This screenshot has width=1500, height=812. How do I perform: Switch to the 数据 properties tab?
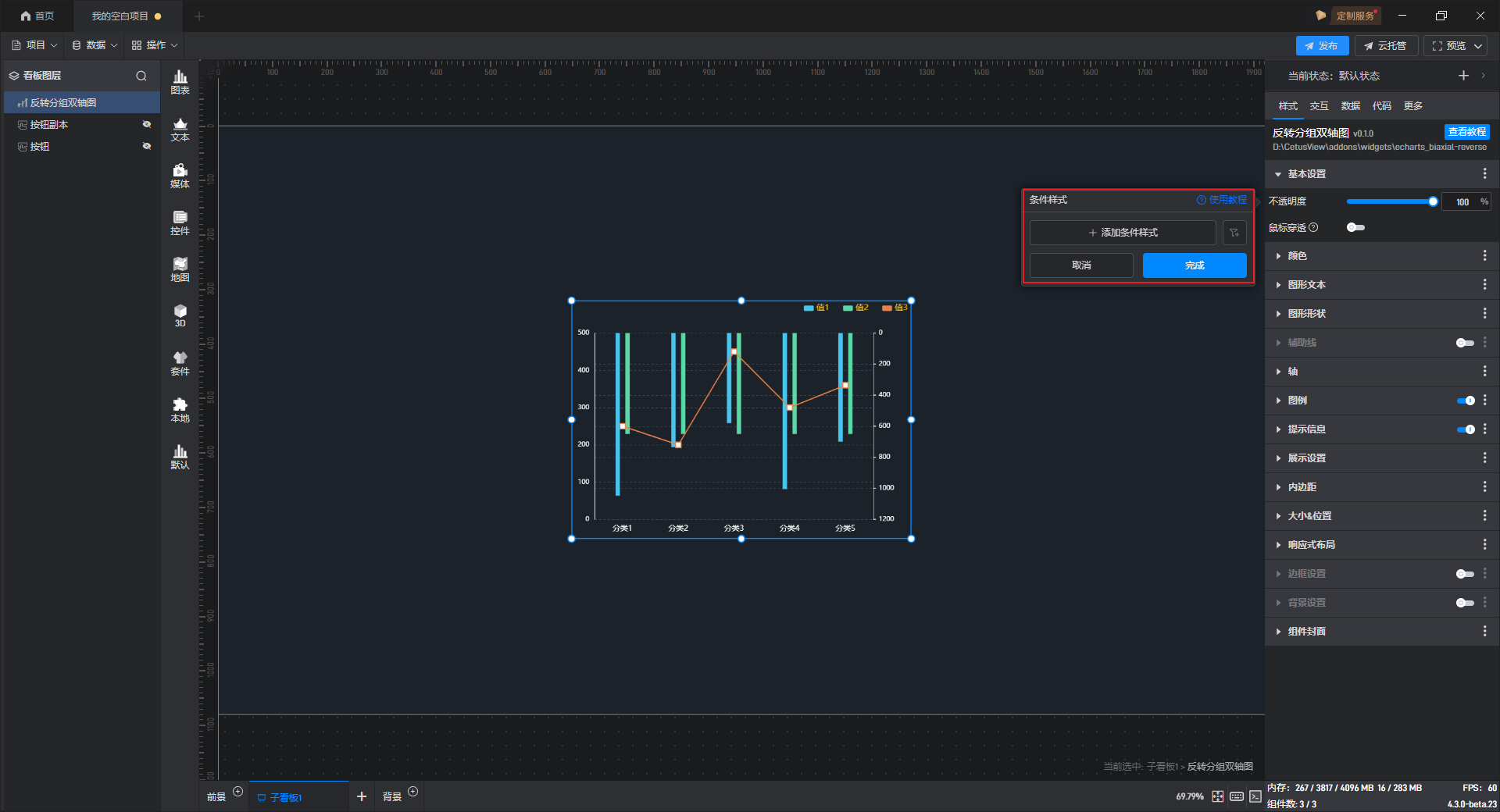click(1350, 106)
